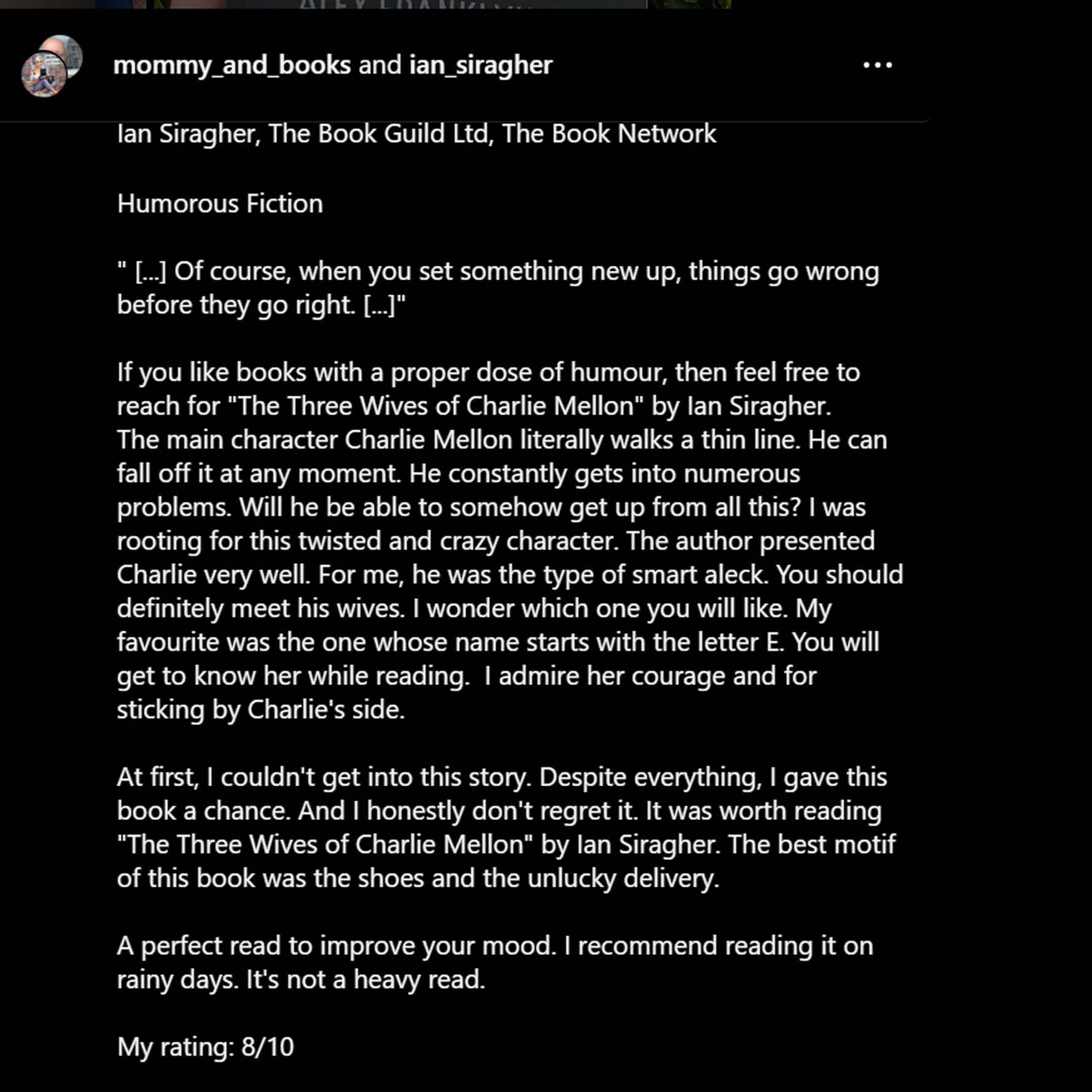Click the text "sticking by Charlie's side."
1092x1092 pixels.
260,710
